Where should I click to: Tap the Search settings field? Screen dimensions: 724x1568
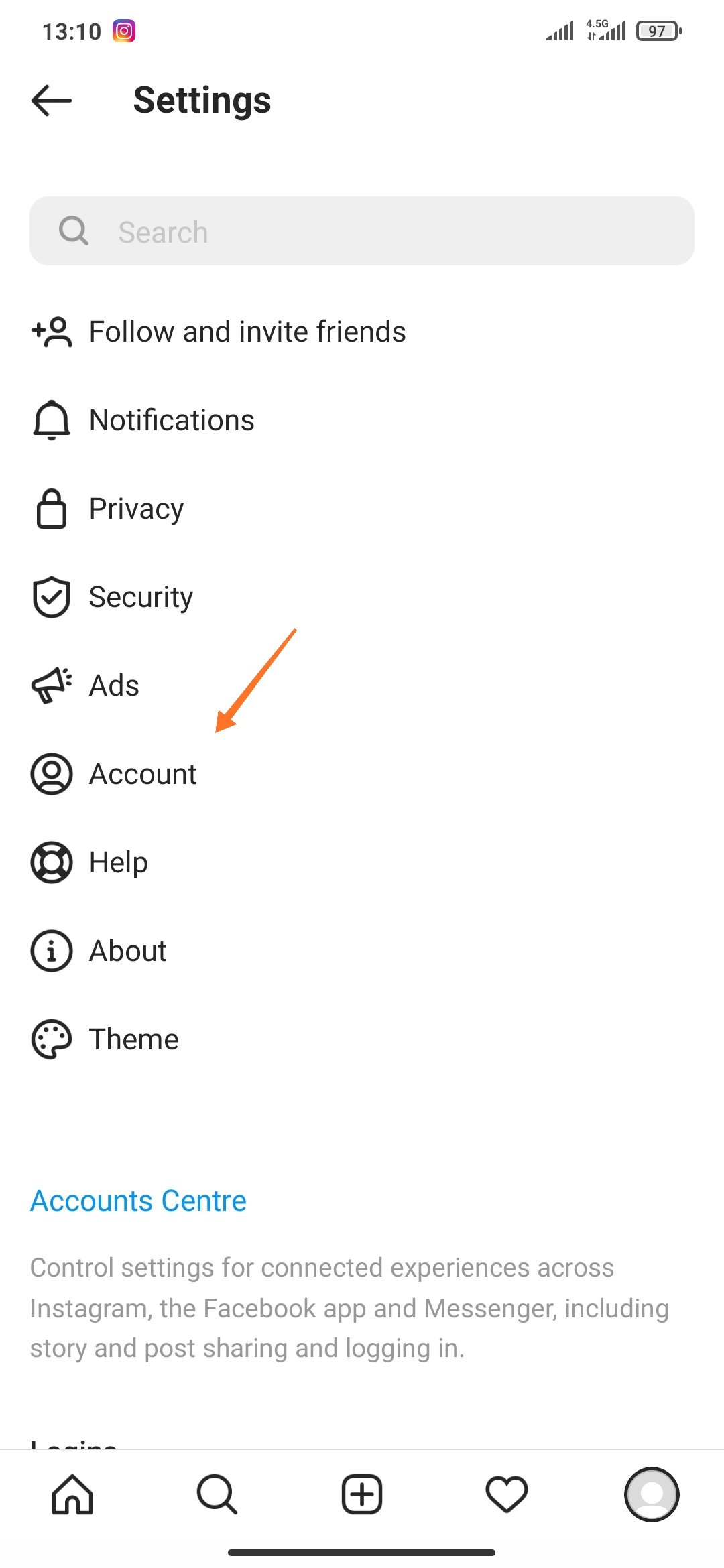(x=362, y=231)
